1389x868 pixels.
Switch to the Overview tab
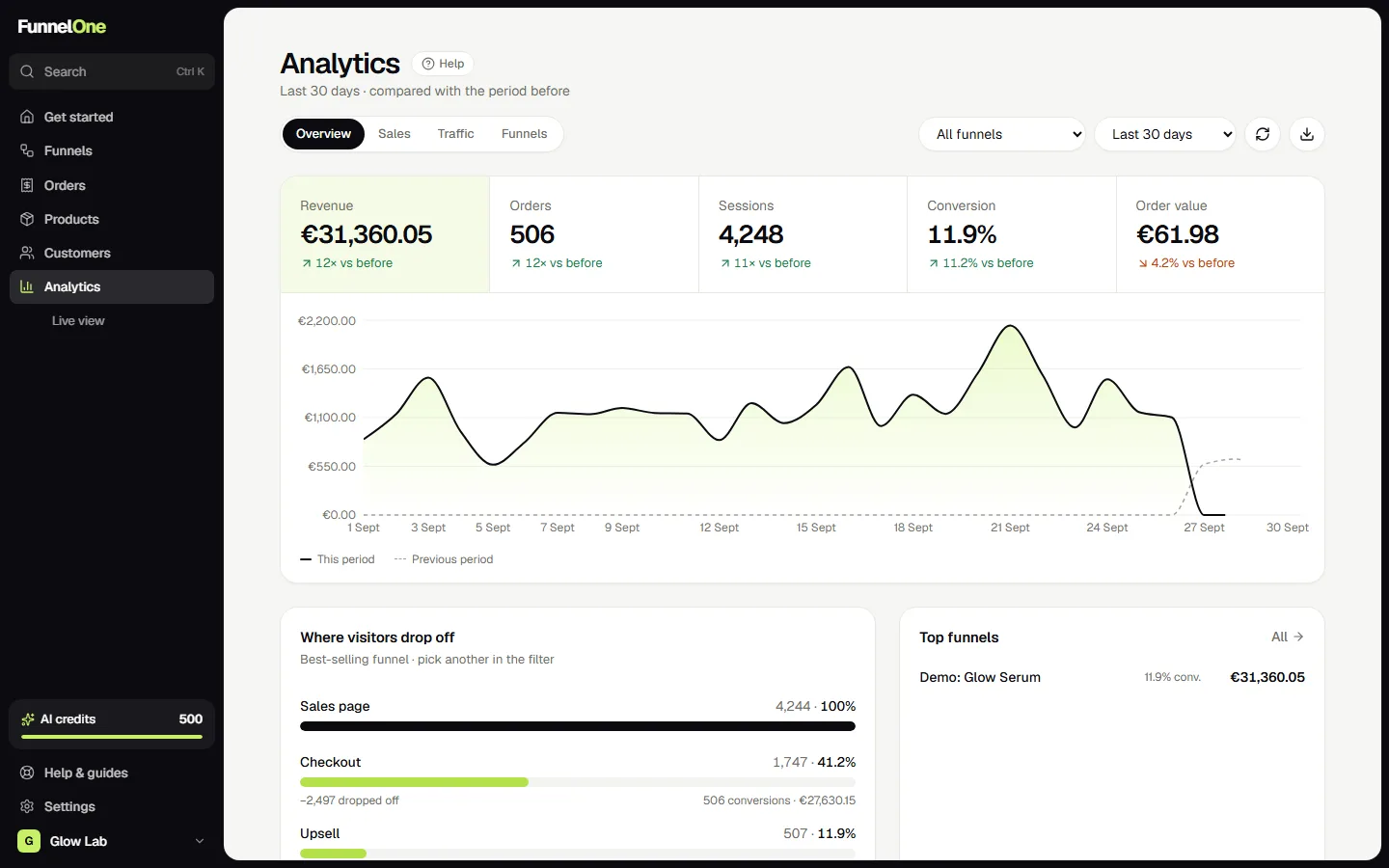(x=323, y=134)
